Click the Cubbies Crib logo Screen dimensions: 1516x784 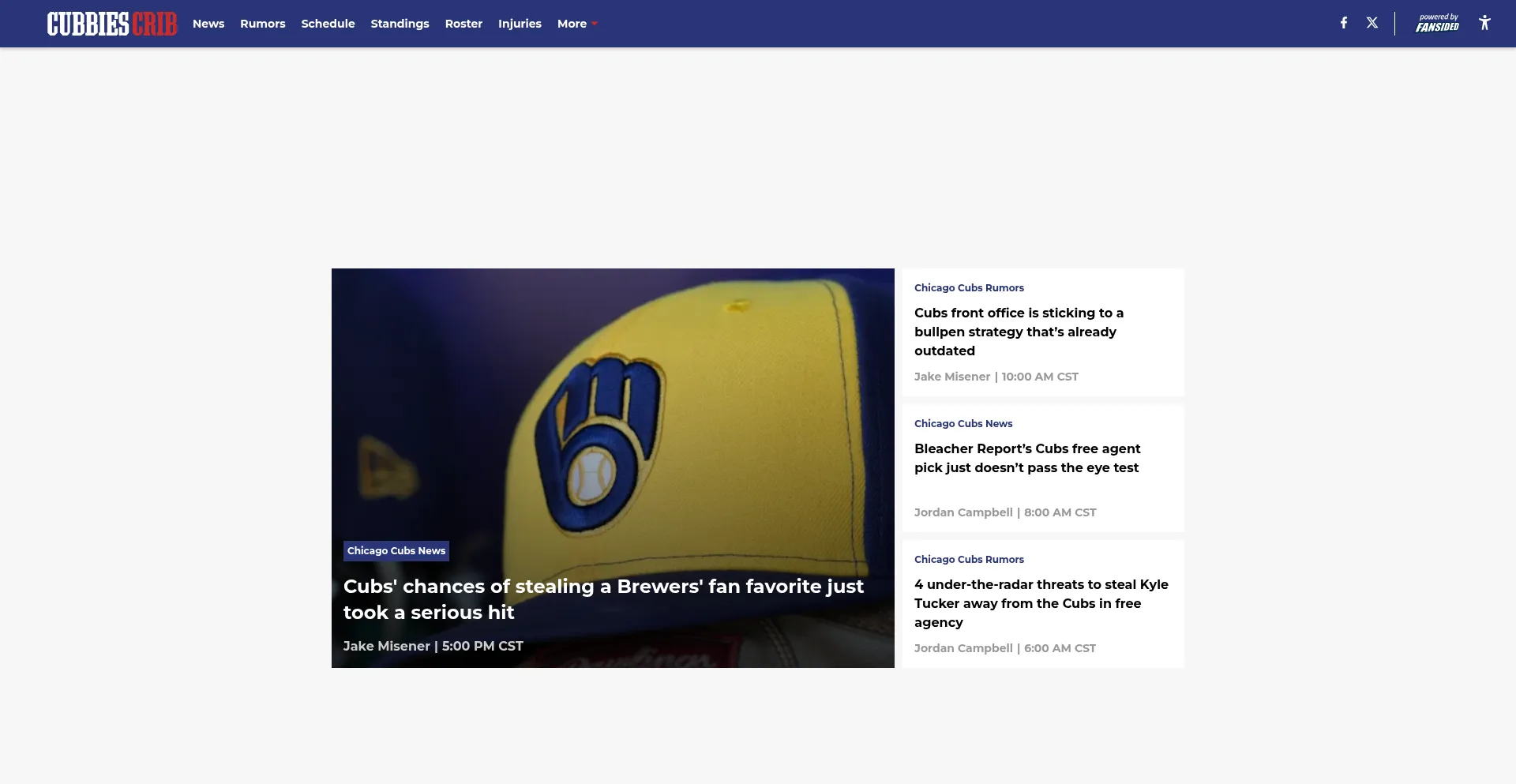coord(112,24)
